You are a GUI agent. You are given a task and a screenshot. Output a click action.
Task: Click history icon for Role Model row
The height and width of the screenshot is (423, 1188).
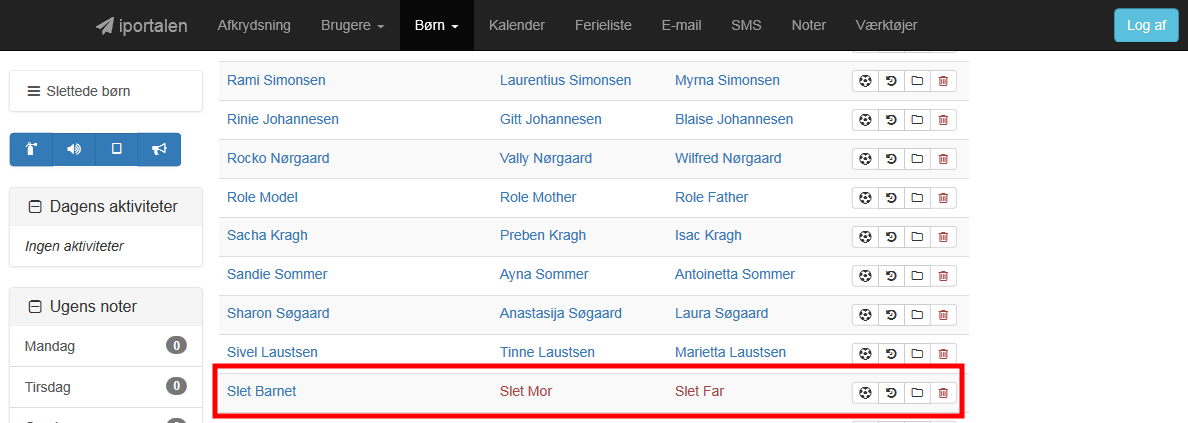(x=891, y=198)
